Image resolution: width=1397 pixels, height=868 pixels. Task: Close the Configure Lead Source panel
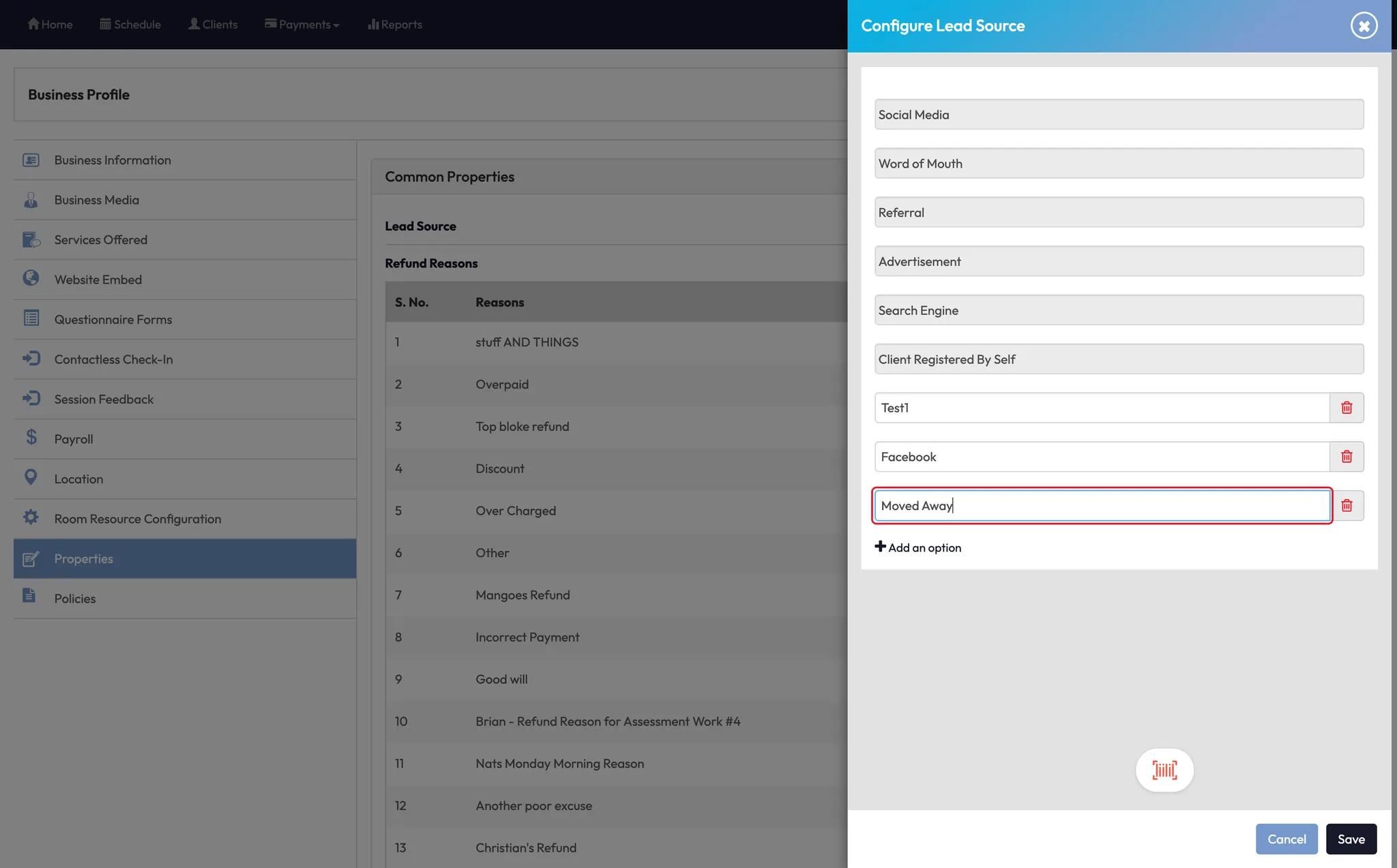tap(1364, 26)
